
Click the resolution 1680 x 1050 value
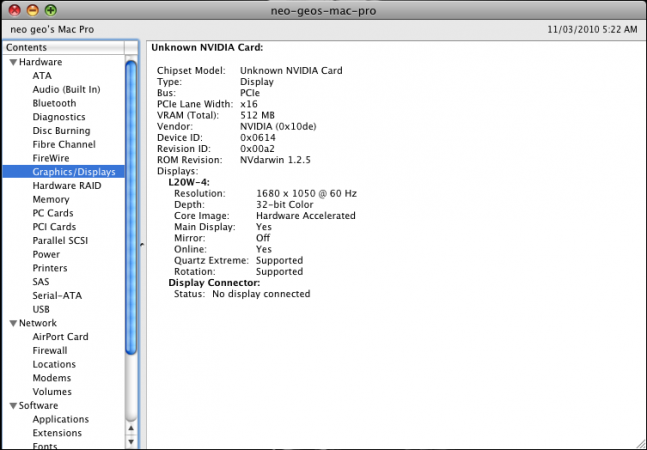click(306, 193)
